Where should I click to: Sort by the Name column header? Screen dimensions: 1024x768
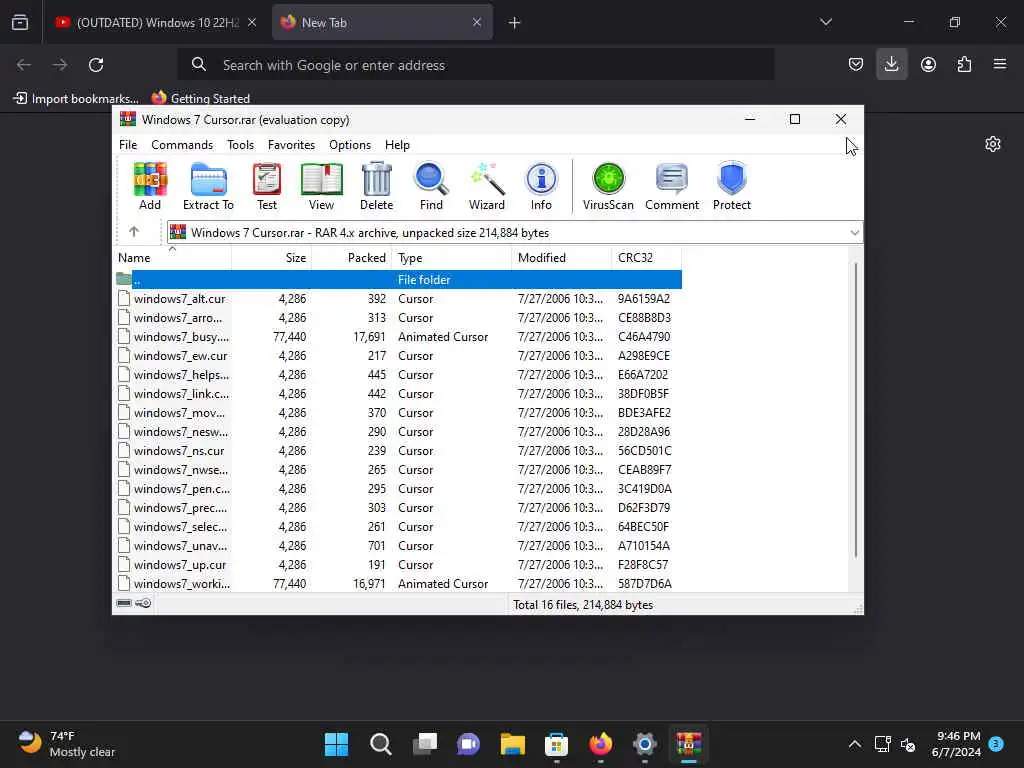172,258
